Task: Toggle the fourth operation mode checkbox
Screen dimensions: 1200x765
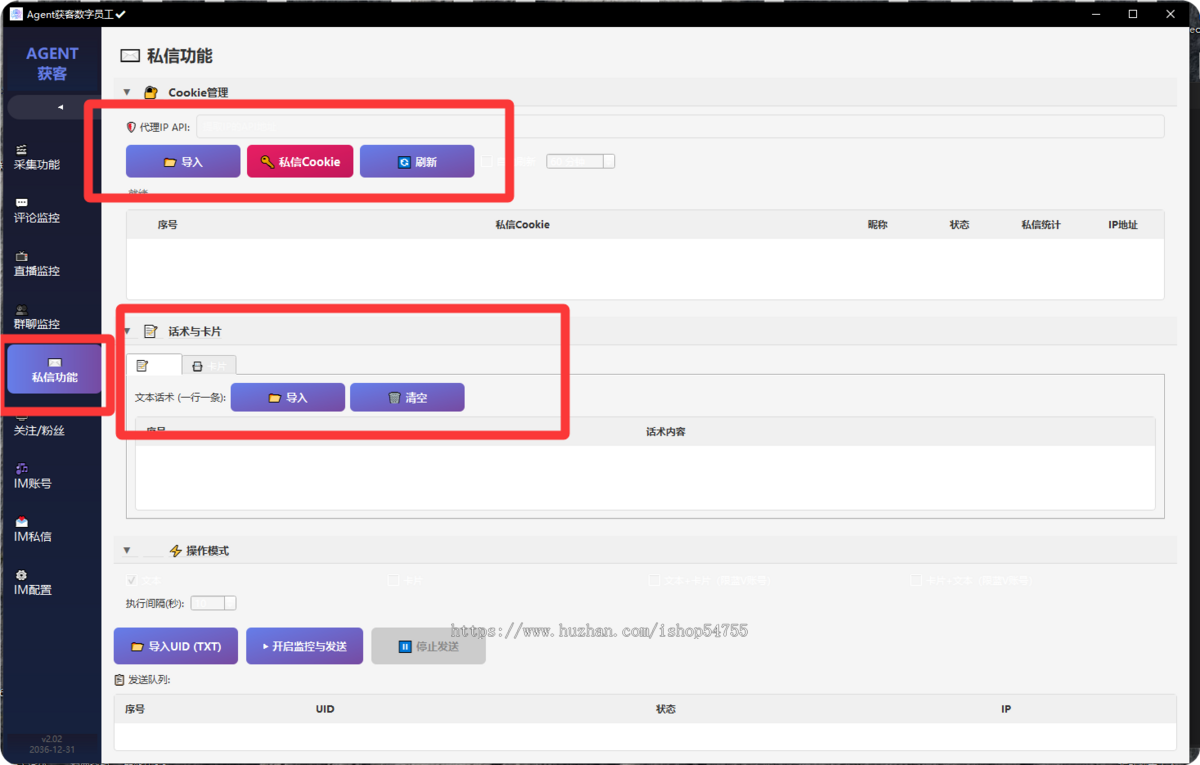Action: 915,580
